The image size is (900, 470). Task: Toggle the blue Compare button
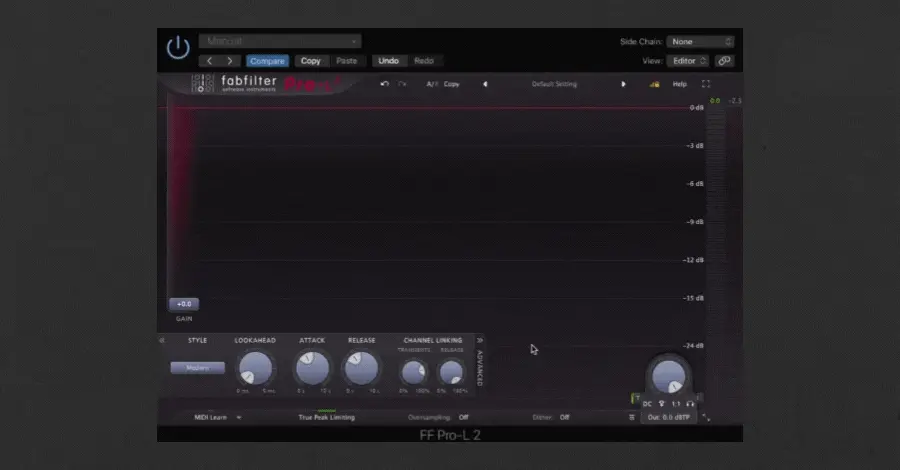pos(267,61)
